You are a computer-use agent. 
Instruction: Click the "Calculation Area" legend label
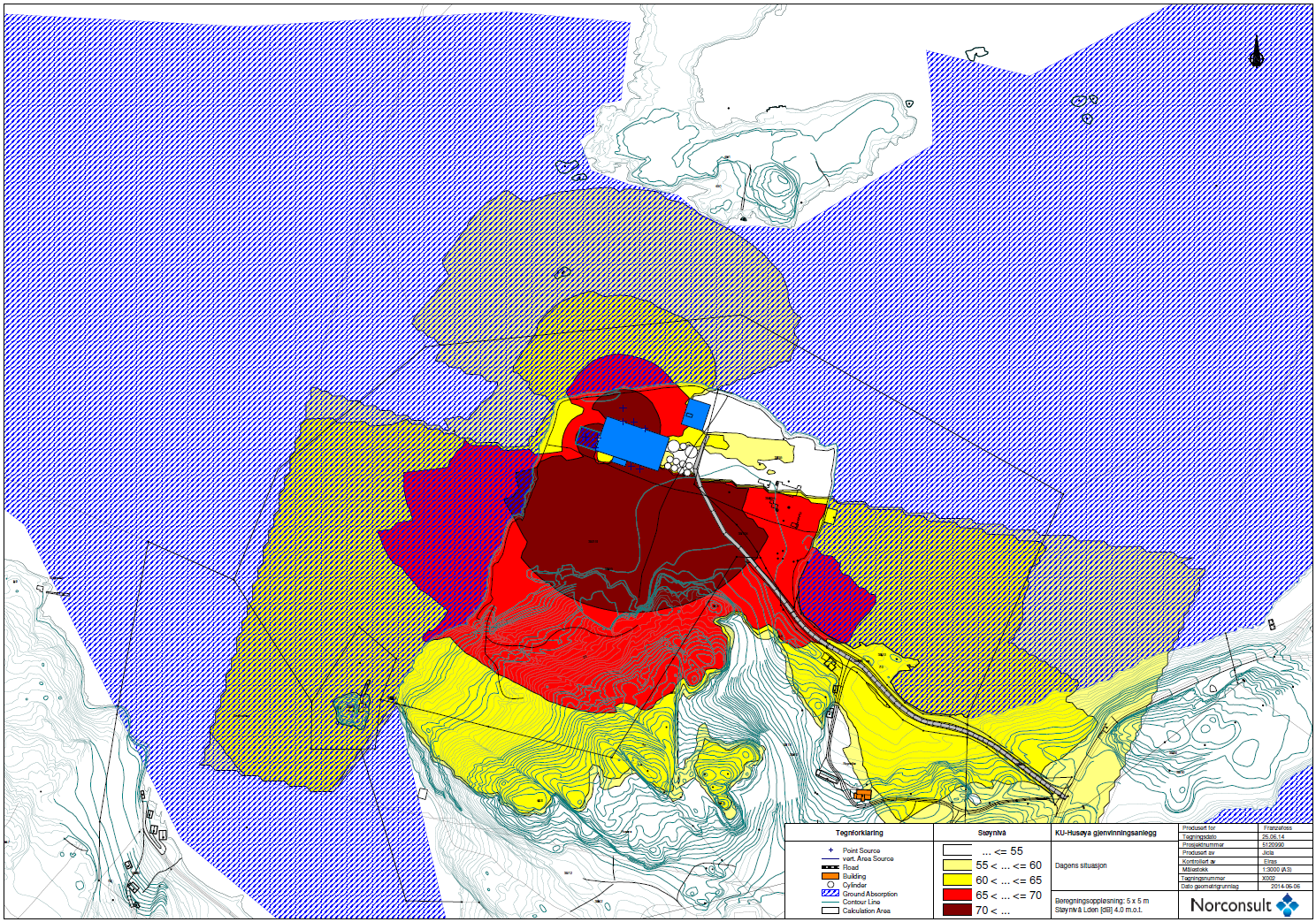pos(867,911)
